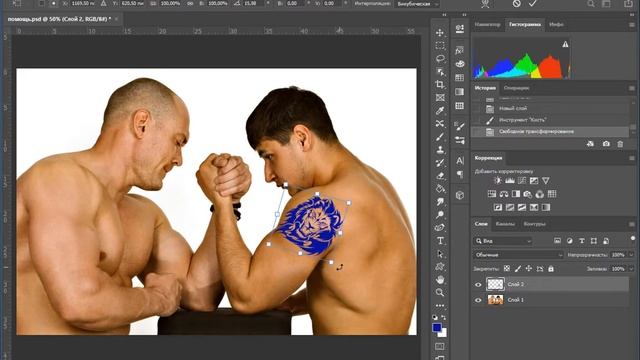
Task: Switch to the Операции tab
Action: 516,88
